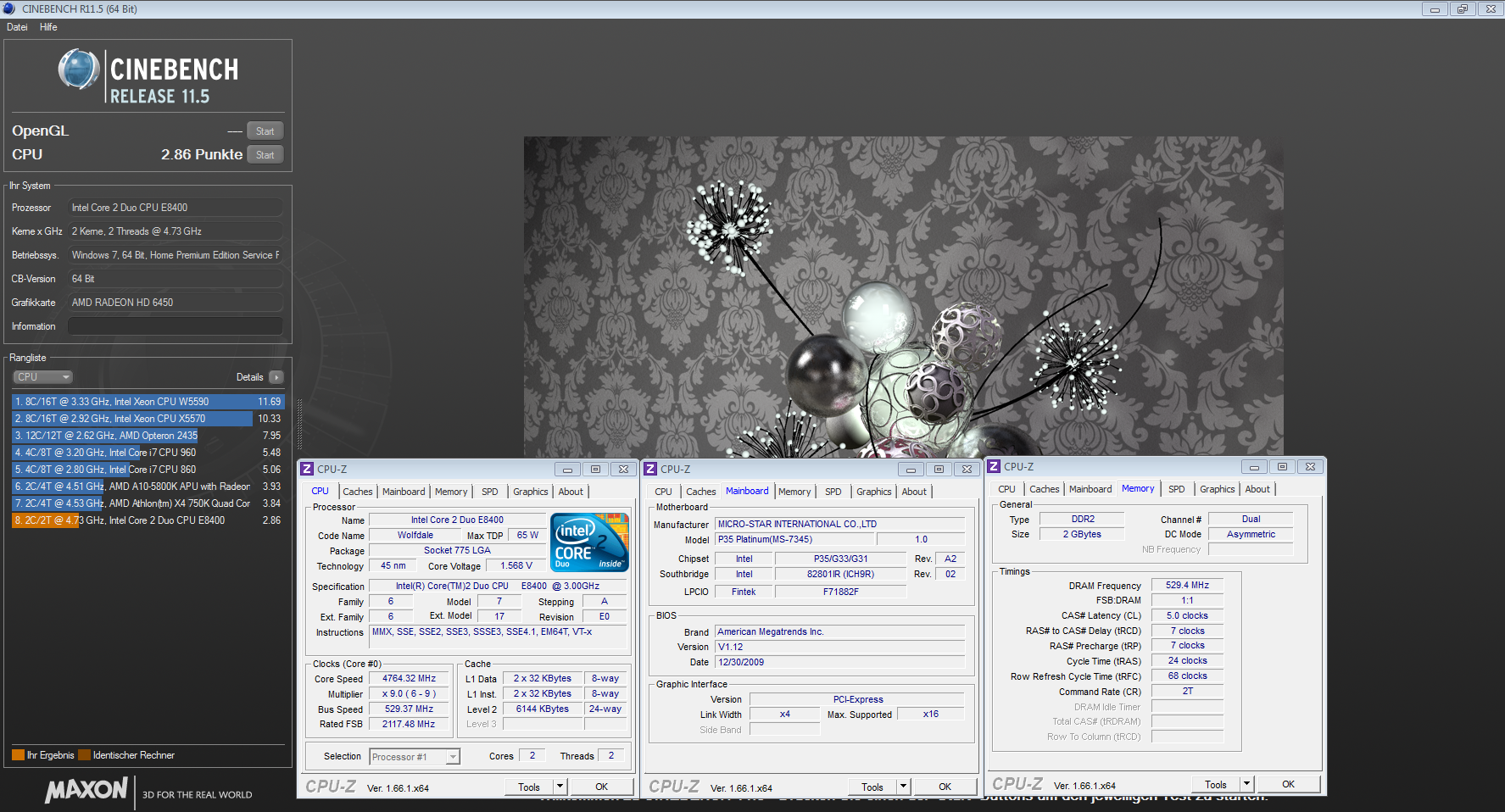This screenshot has height=812, width=1505.
Task: Open the CPU ranking type dropdown
Action: tap(42, 377)
